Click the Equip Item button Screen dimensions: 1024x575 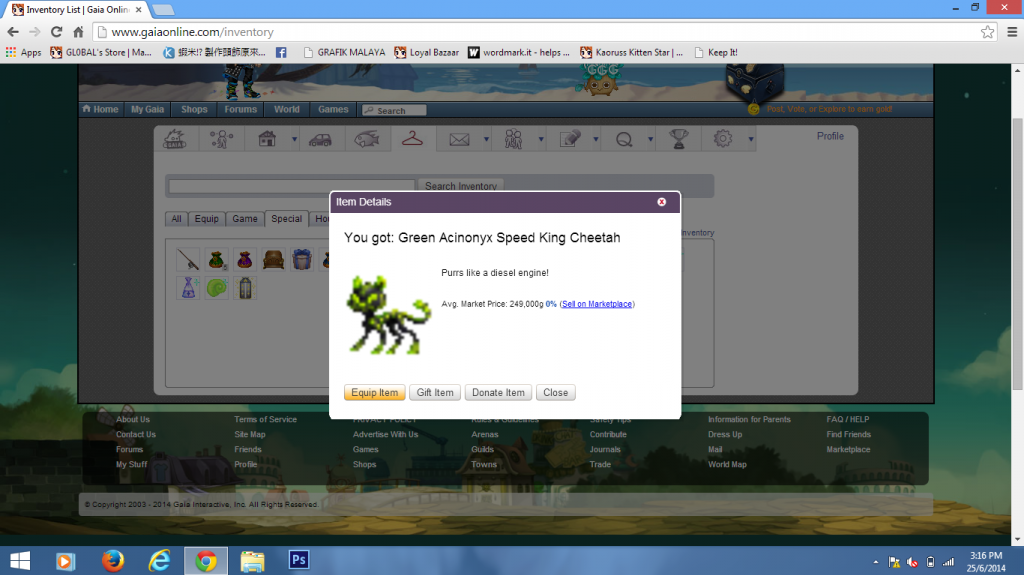pos(374,393)
